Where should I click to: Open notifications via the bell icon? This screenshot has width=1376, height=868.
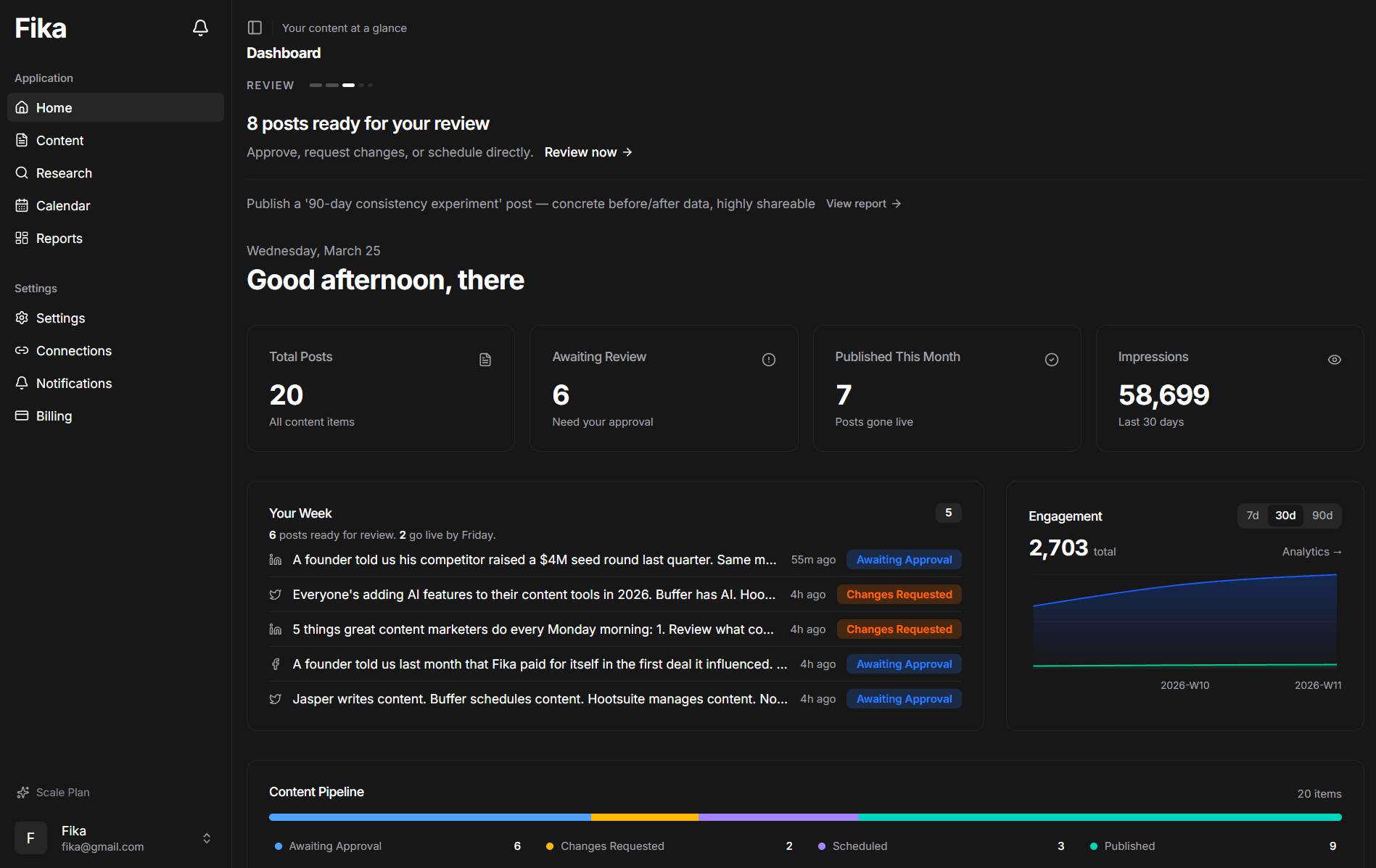(x=200, y=27)
